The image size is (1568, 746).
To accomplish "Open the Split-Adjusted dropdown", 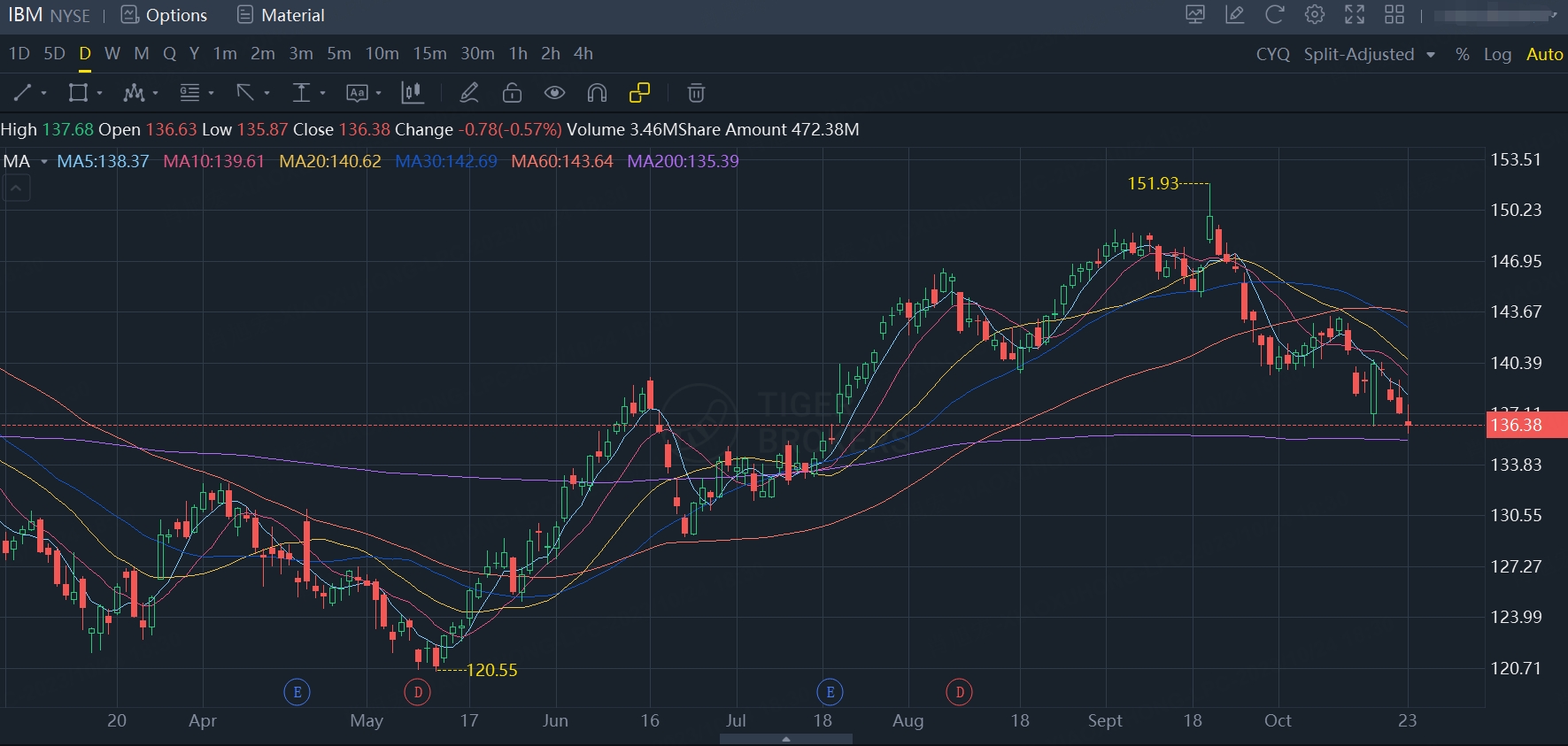I will pyautogui.click(x=1369, y=54).
